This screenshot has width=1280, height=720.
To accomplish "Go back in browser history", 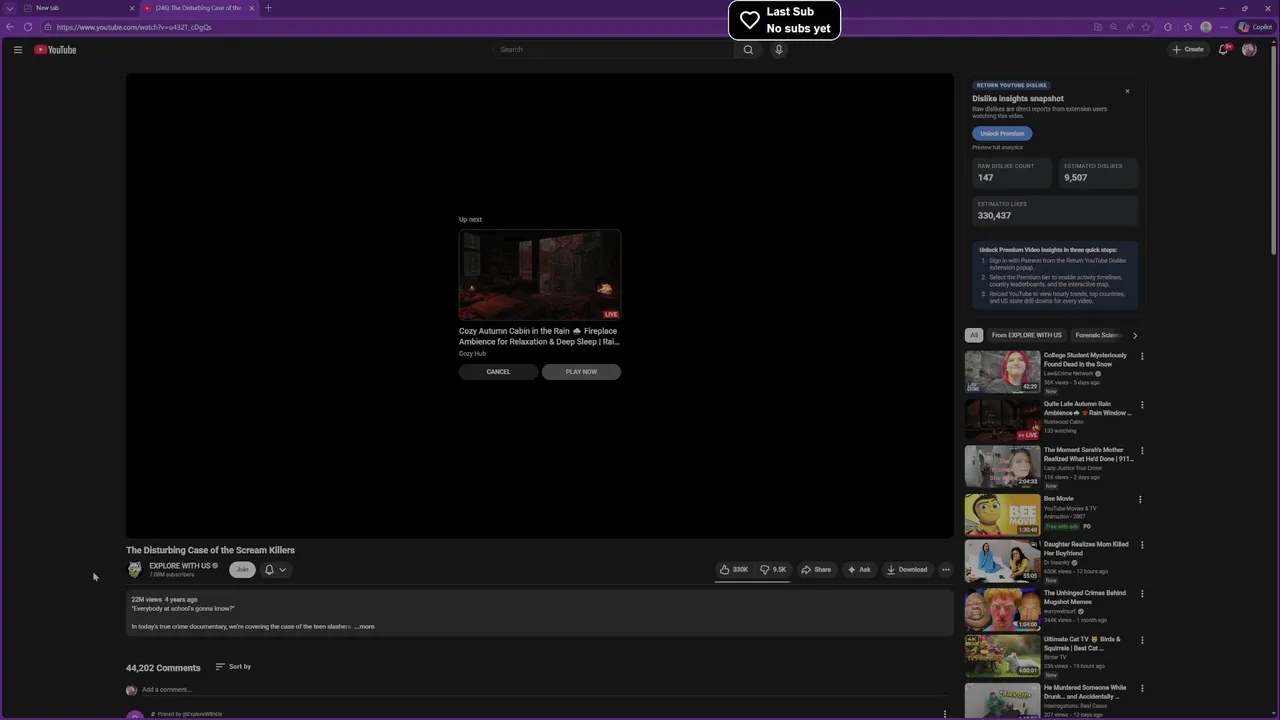I will click(10, 27).
